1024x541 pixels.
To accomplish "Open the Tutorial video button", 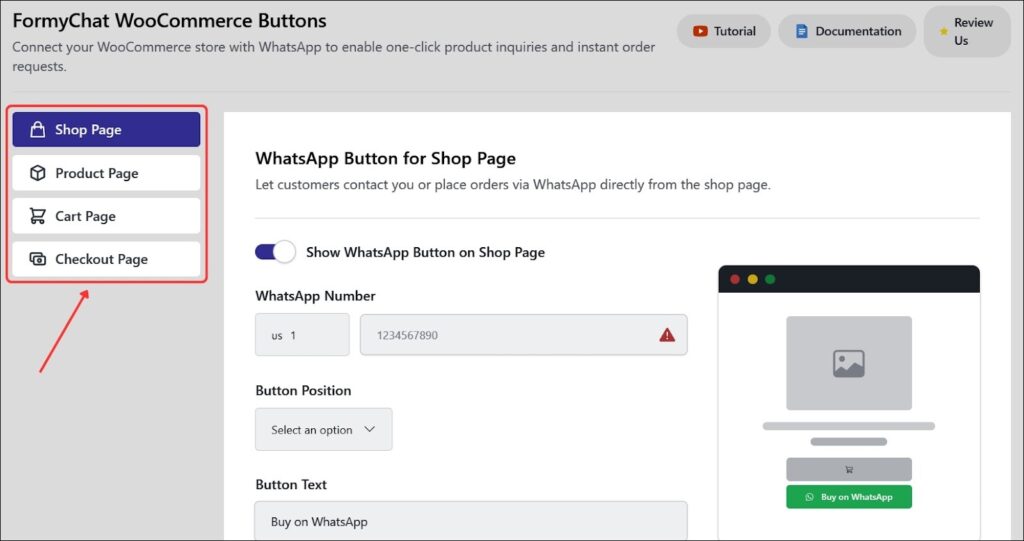I will (x=724, y=31).
